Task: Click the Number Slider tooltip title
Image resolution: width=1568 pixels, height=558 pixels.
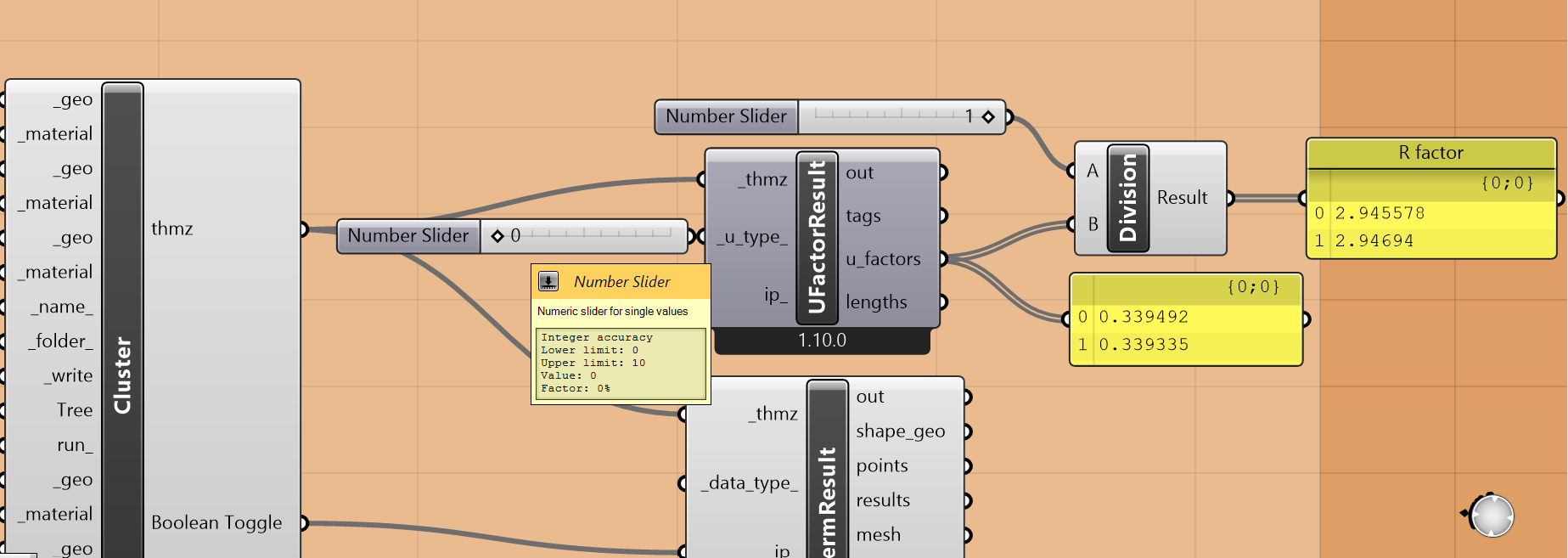Action: (x=621, y=282)
